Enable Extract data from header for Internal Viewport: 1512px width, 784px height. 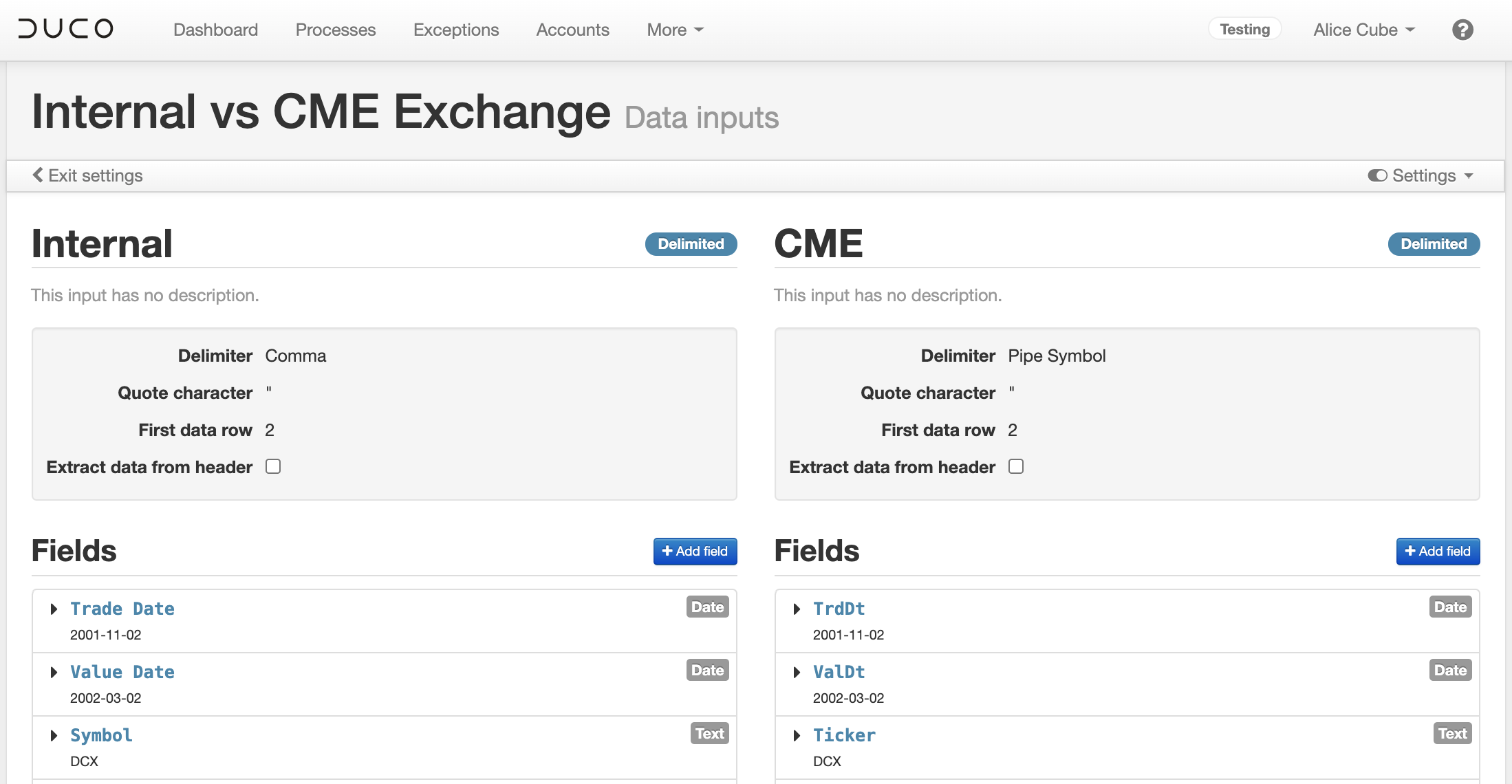tap(273, 466)
